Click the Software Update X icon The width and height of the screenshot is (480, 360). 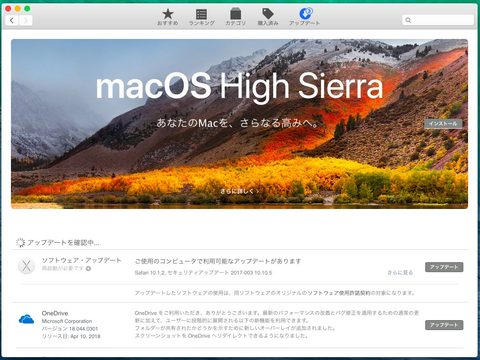[x=26, y=266]
